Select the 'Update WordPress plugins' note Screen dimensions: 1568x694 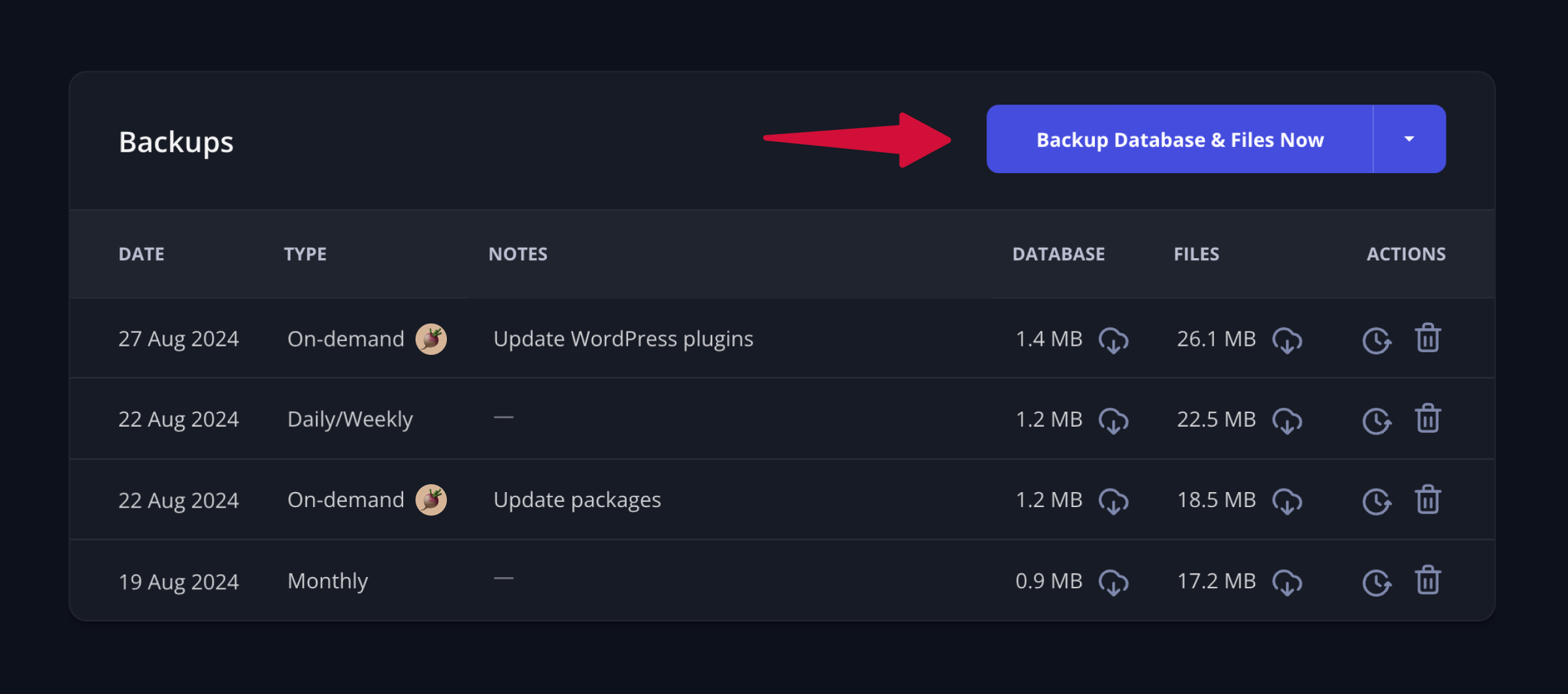pos(623,339)
